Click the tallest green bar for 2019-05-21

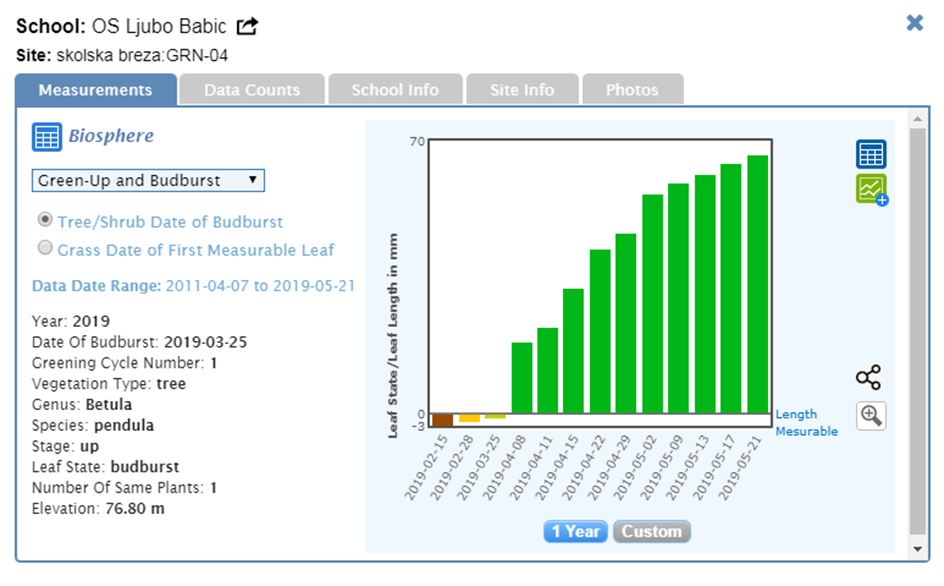pyautogui.click(x=758, y=285)
